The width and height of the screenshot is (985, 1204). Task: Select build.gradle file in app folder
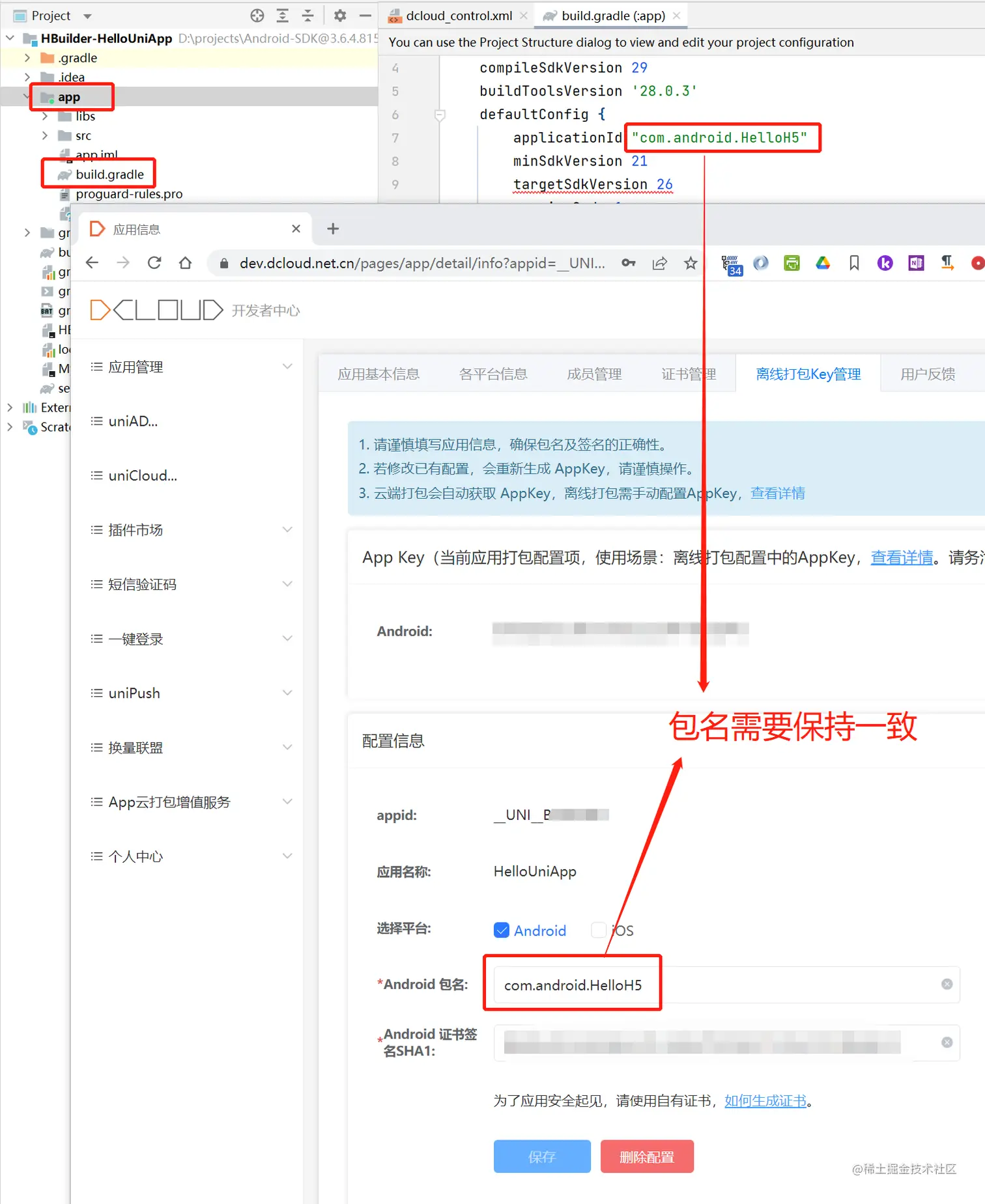tap(109, 175)
